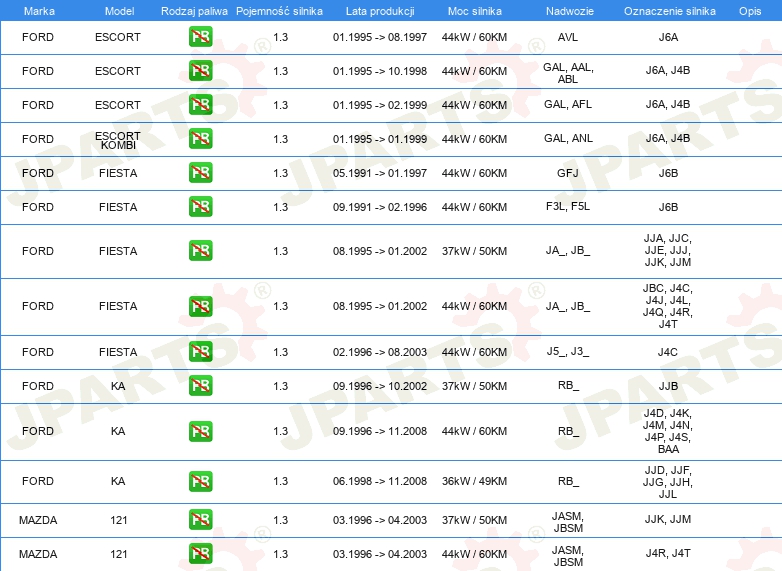Select the body code AVL

(568, 37)
